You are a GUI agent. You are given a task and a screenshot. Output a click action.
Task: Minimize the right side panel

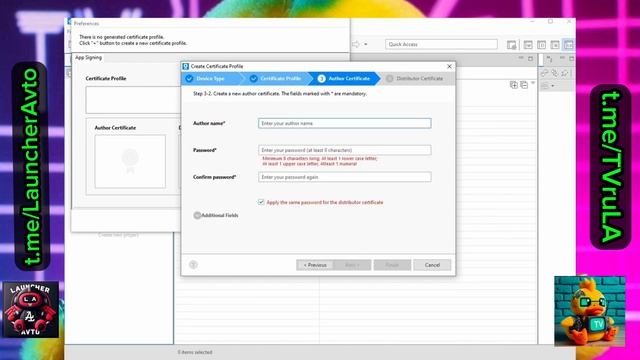click(562, 58)
